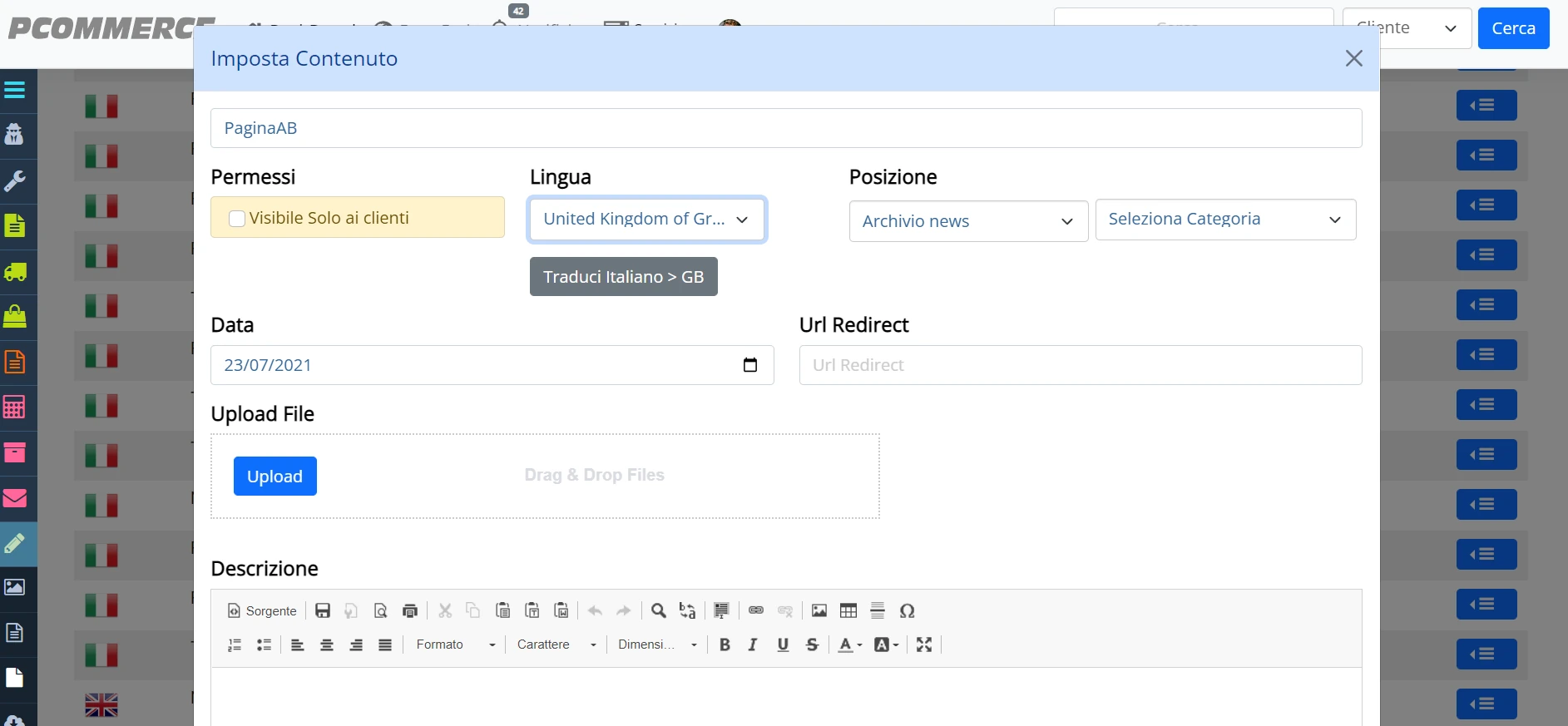Click the select all icon in editor

(x=721, y=610)
